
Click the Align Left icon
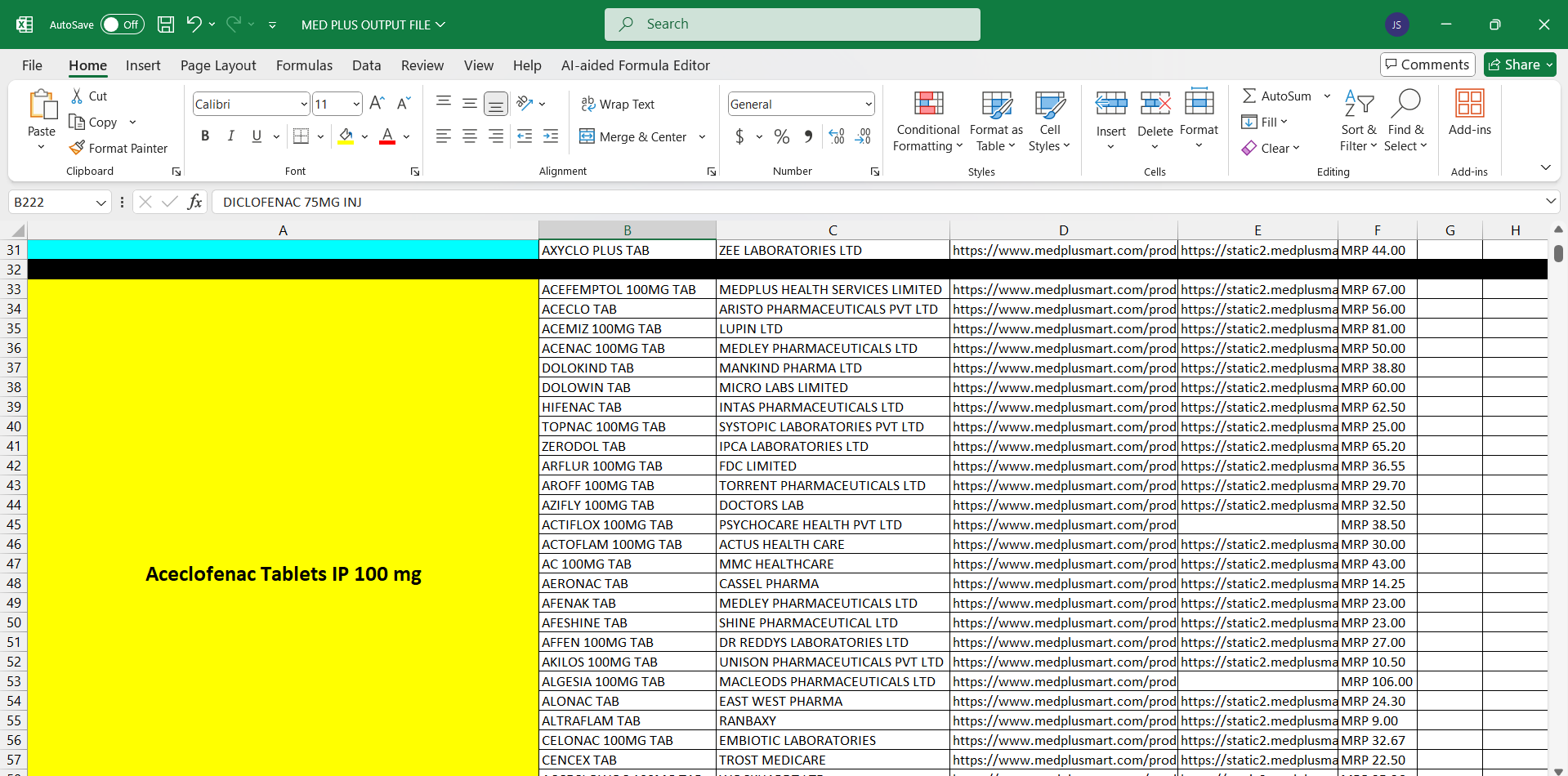click(x=444, y=136)
